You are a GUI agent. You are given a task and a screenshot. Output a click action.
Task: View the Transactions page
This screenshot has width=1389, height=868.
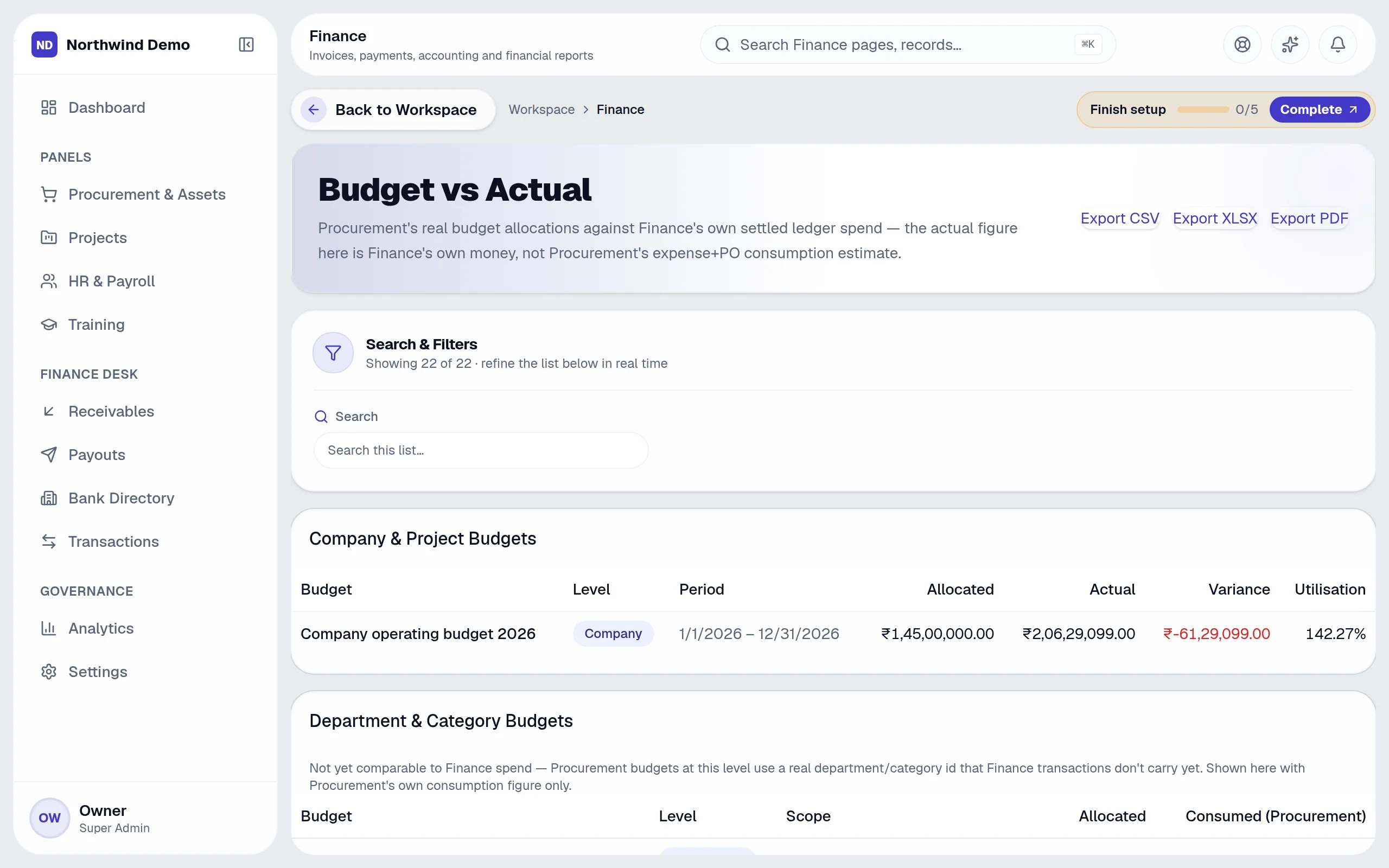click(146, 541)
